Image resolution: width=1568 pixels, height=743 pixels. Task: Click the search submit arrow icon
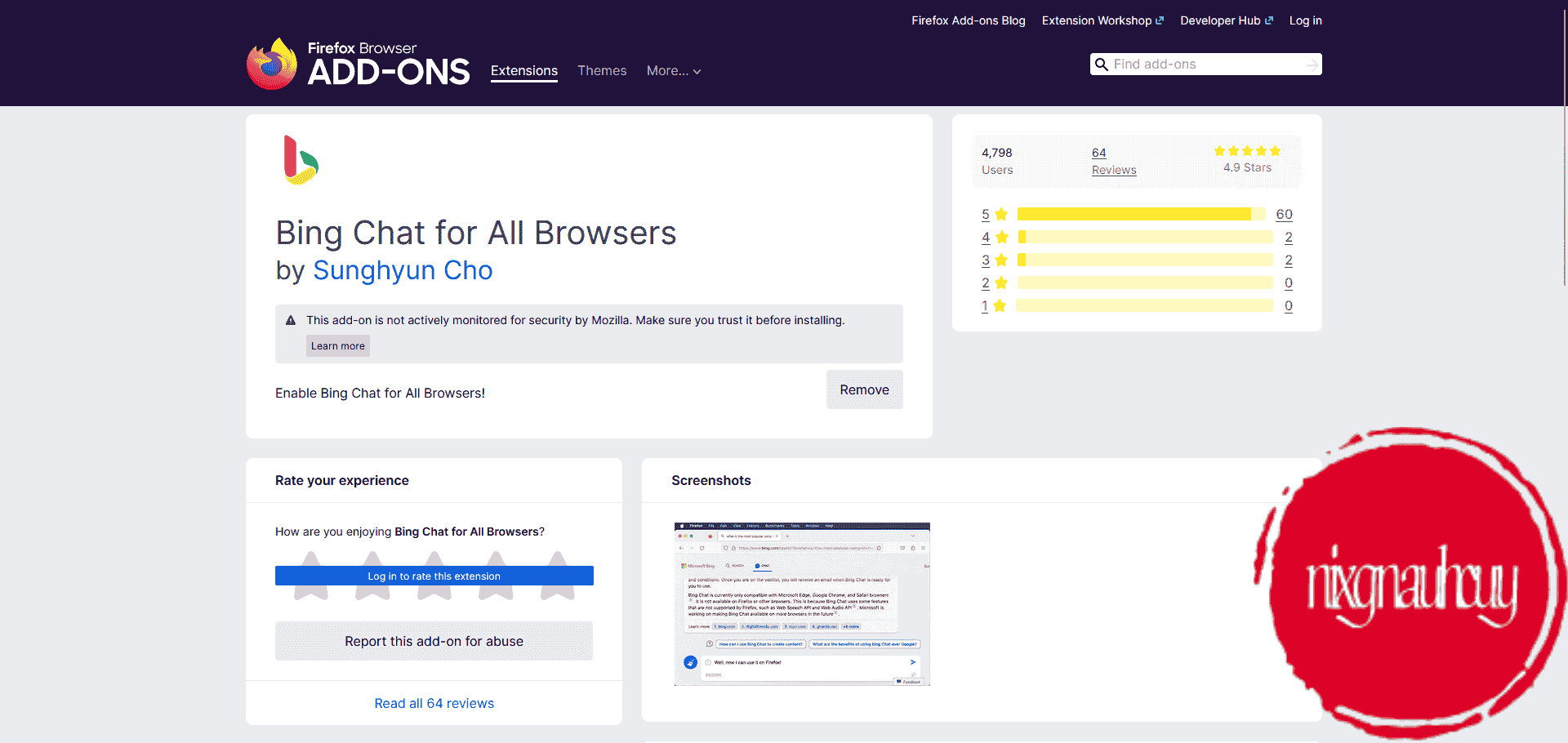tap(1312, 65)
